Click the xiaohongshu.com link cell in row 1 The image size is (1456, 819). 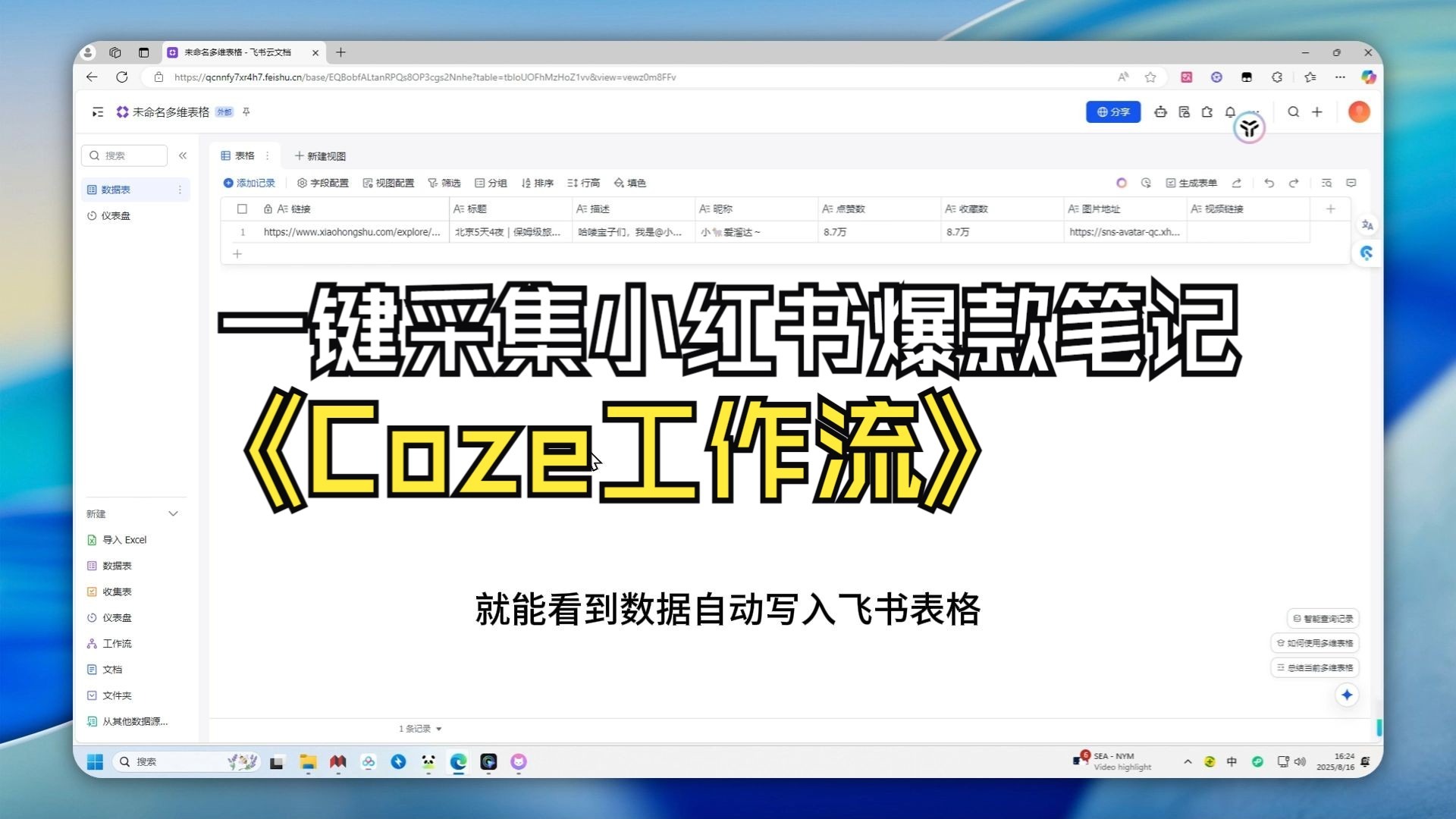tap(352, 232)
